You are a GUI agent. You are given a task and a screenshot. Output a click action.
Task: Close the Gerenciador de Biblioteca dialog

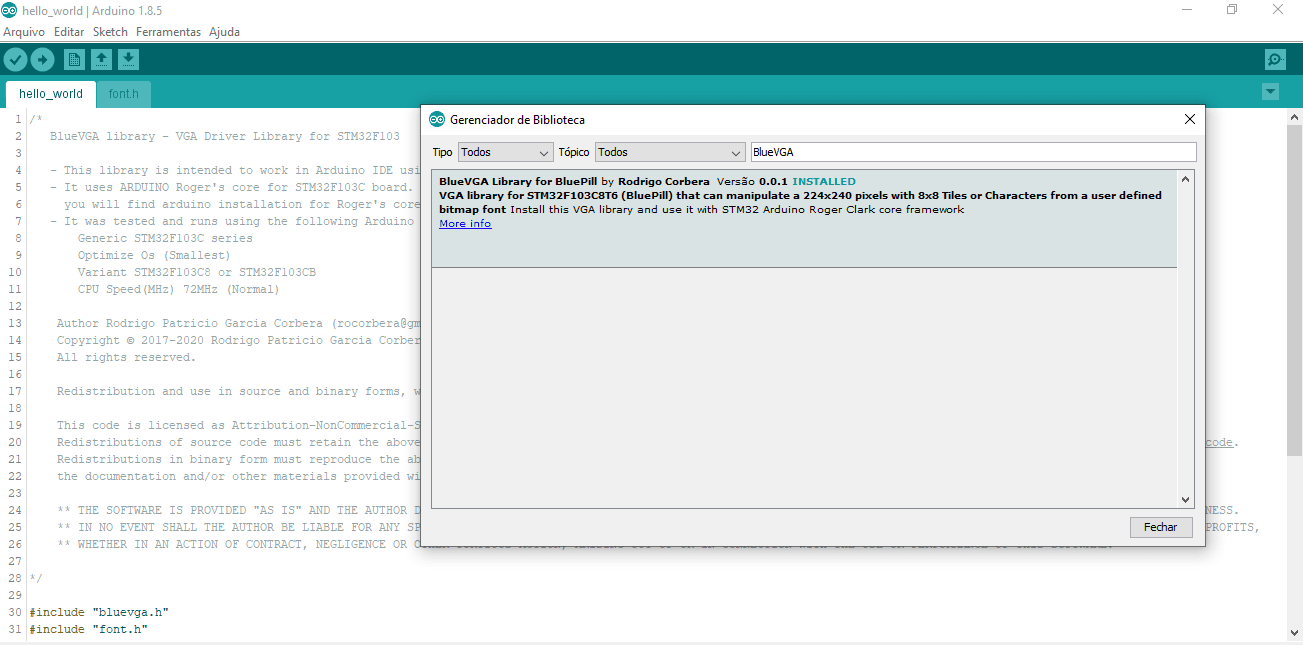(1189, 119)
